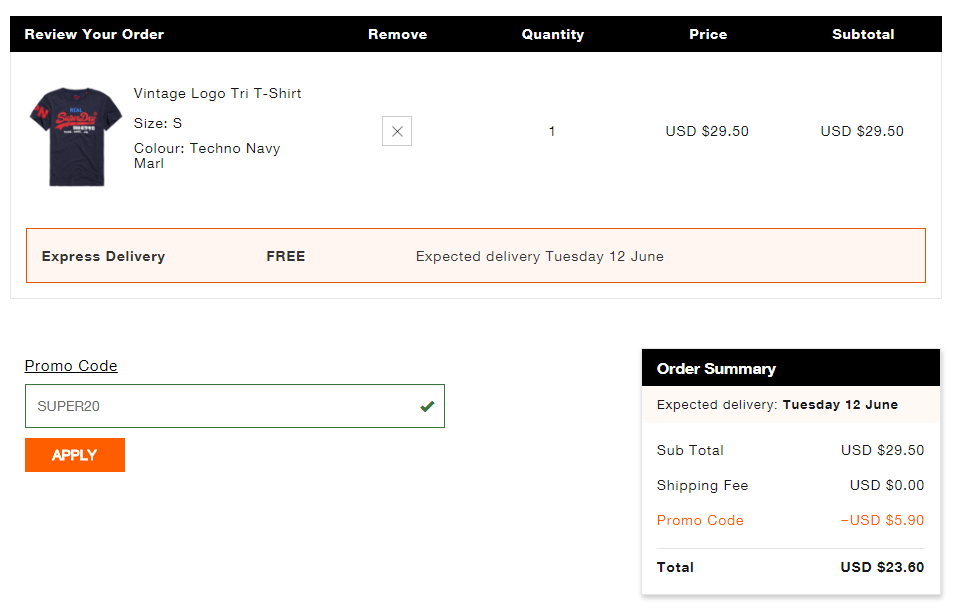This screenshot has width=955, height=610.
Task: Click the Shipping Fee row label
Action: coord(702,485)
